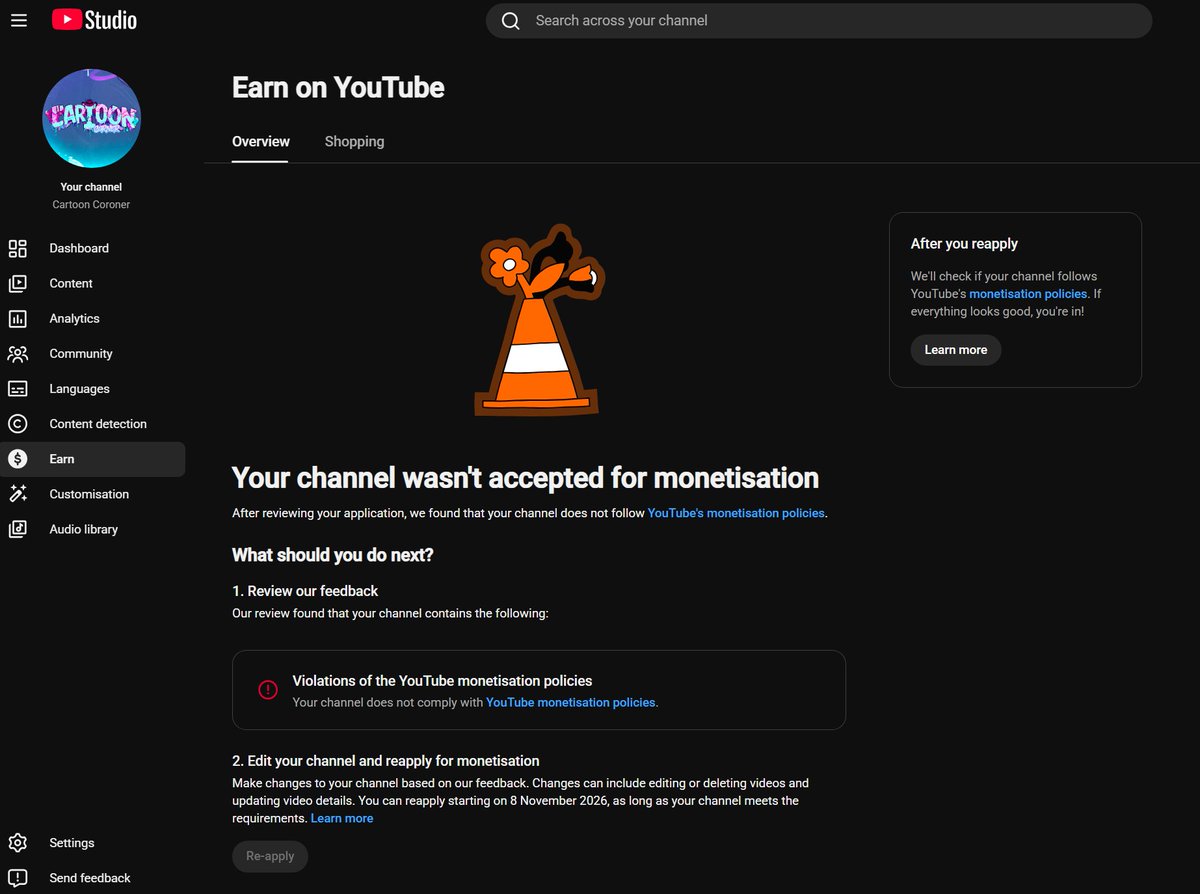Image resolution: width=1200 pixels, height=894 pixels.
Task: Click the 'Earn on YouTube' page title
Action: point(338,88)
